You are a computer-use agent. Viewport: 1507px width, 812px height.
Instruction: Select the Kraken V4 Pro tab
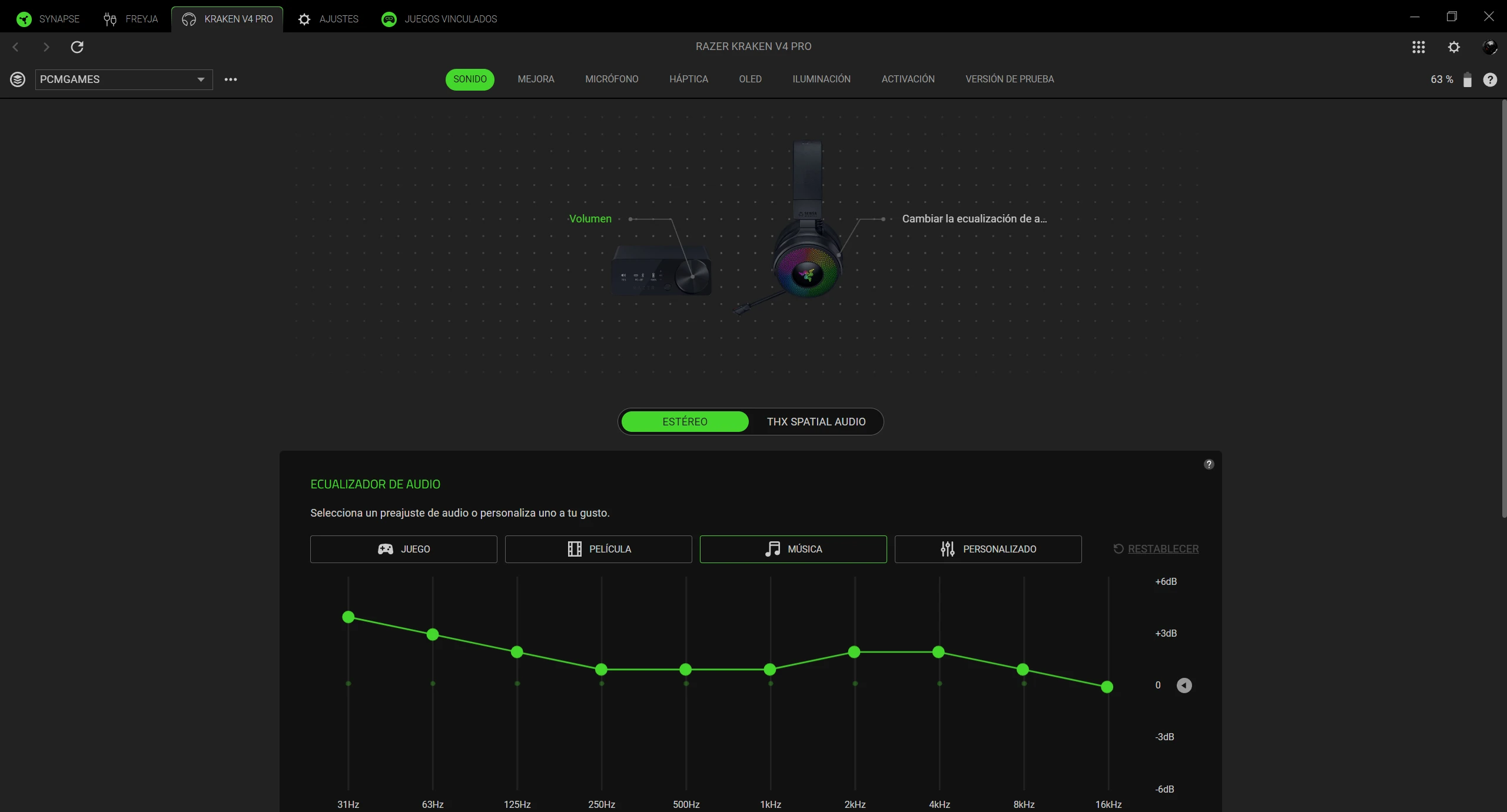(x=227, y=19)
